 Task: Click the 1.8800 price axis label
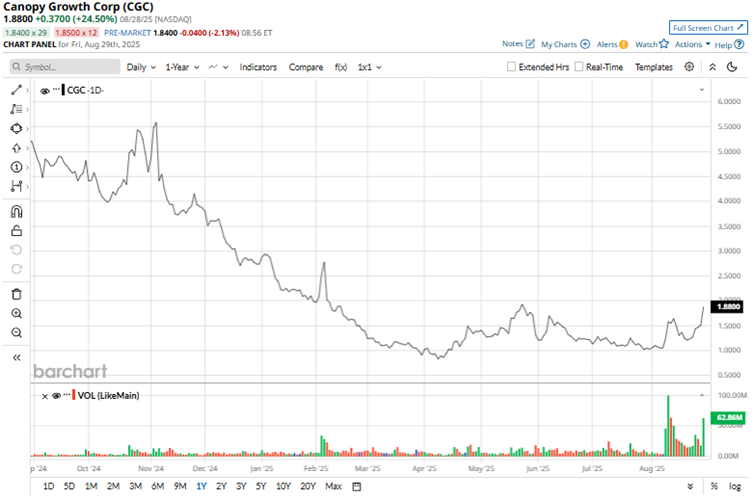728,306
